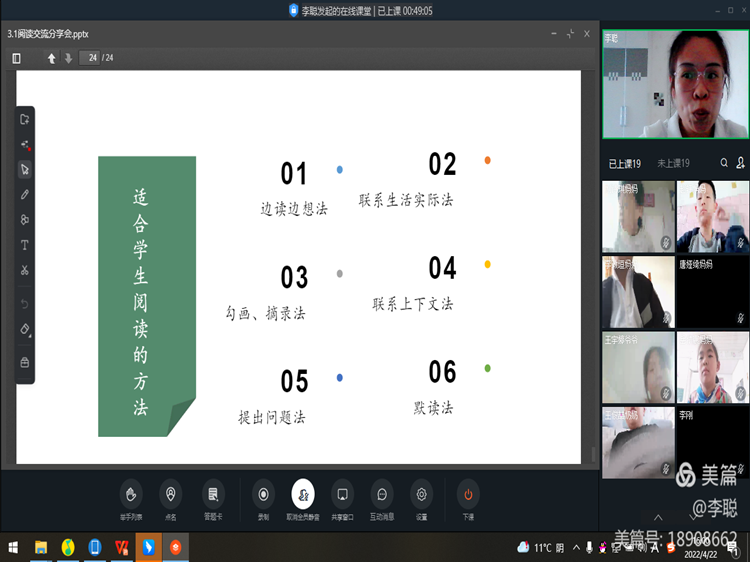Pick the laser pointer tool
This screenshot has height=562, width=750.
pyautogui.click(x=25, y=145)
